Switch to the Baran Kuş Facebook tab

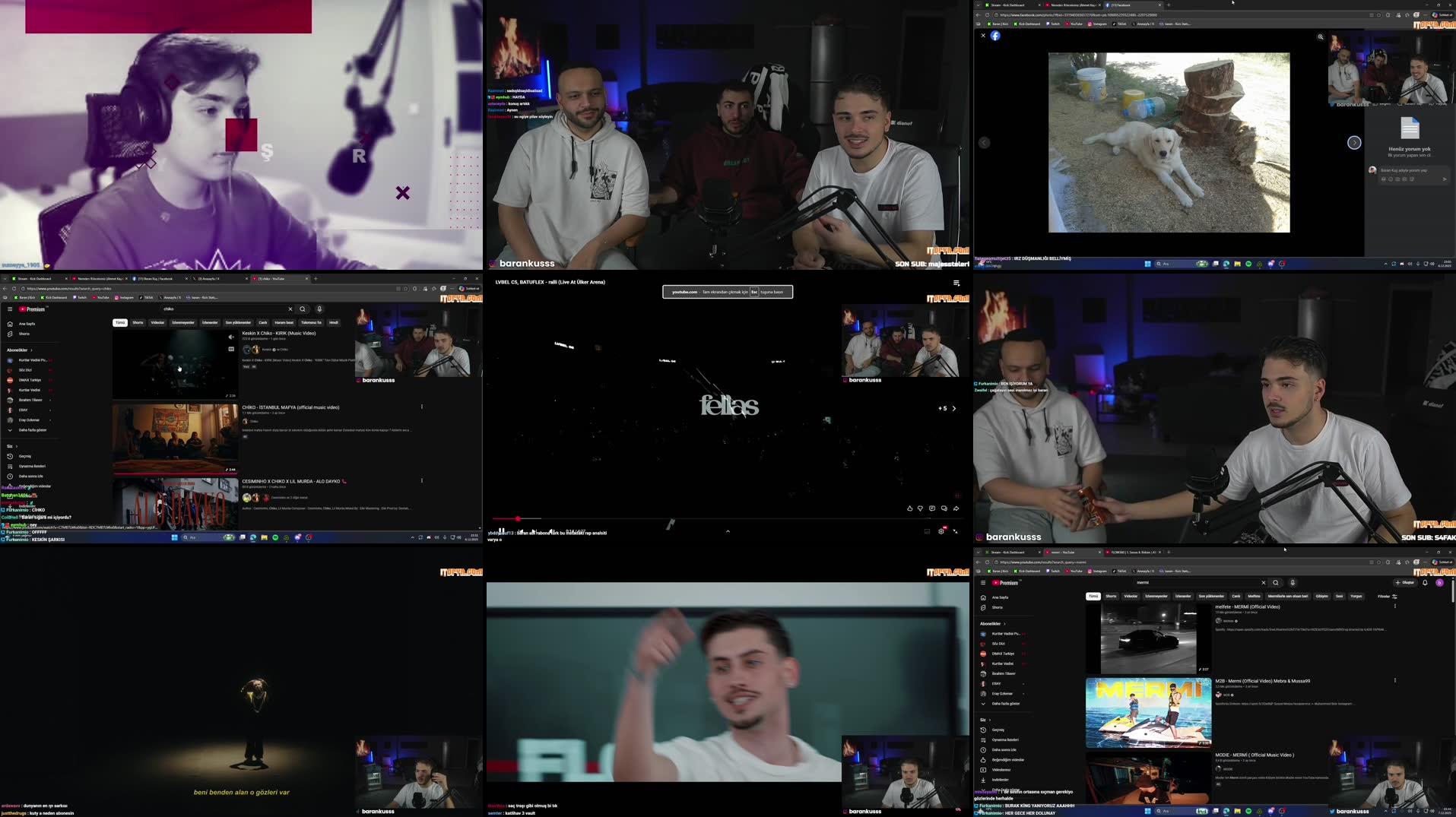156,278
